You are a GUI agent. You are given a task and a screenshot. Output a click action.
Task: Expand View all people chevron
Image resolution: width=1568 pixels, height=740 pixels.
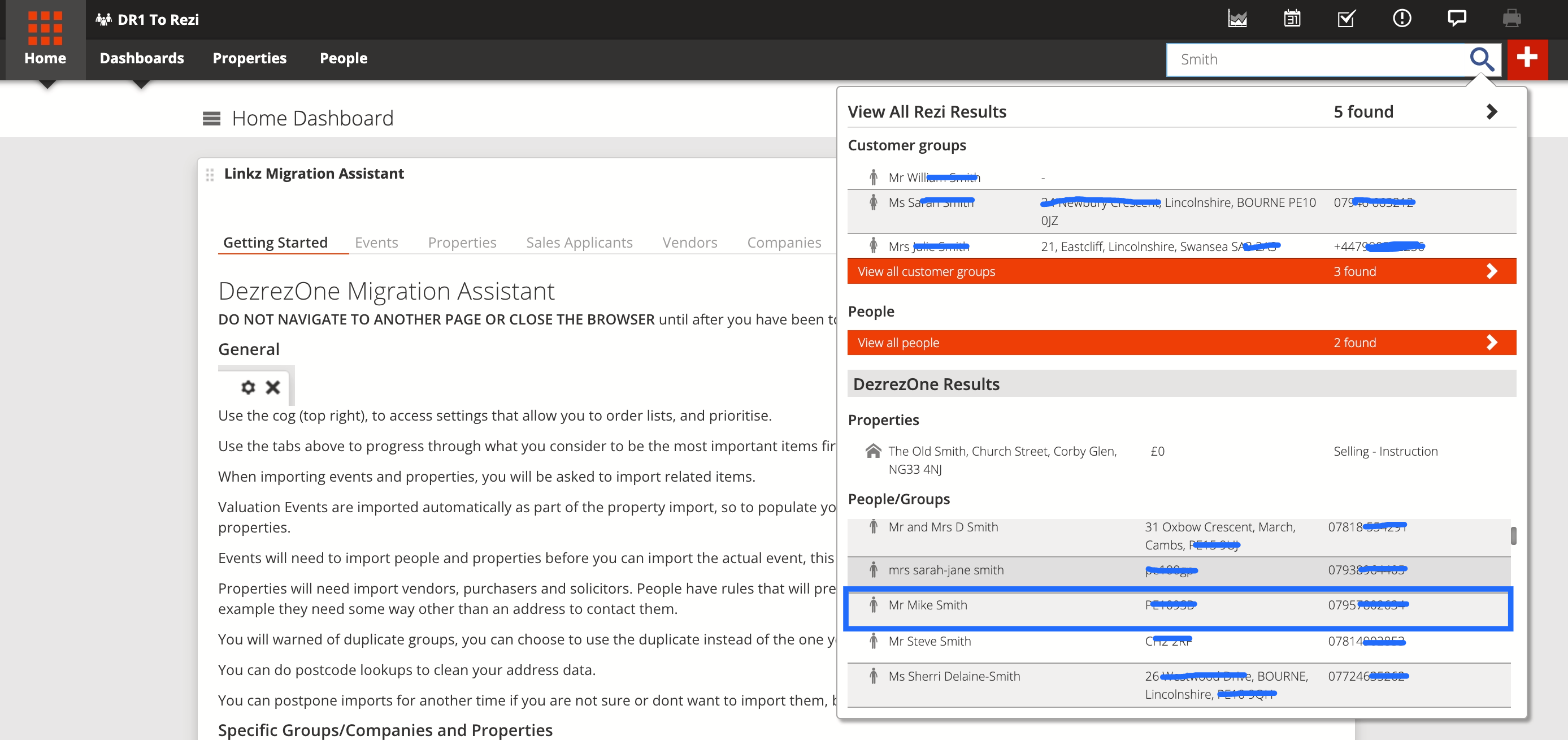(x=1491, y=342)
